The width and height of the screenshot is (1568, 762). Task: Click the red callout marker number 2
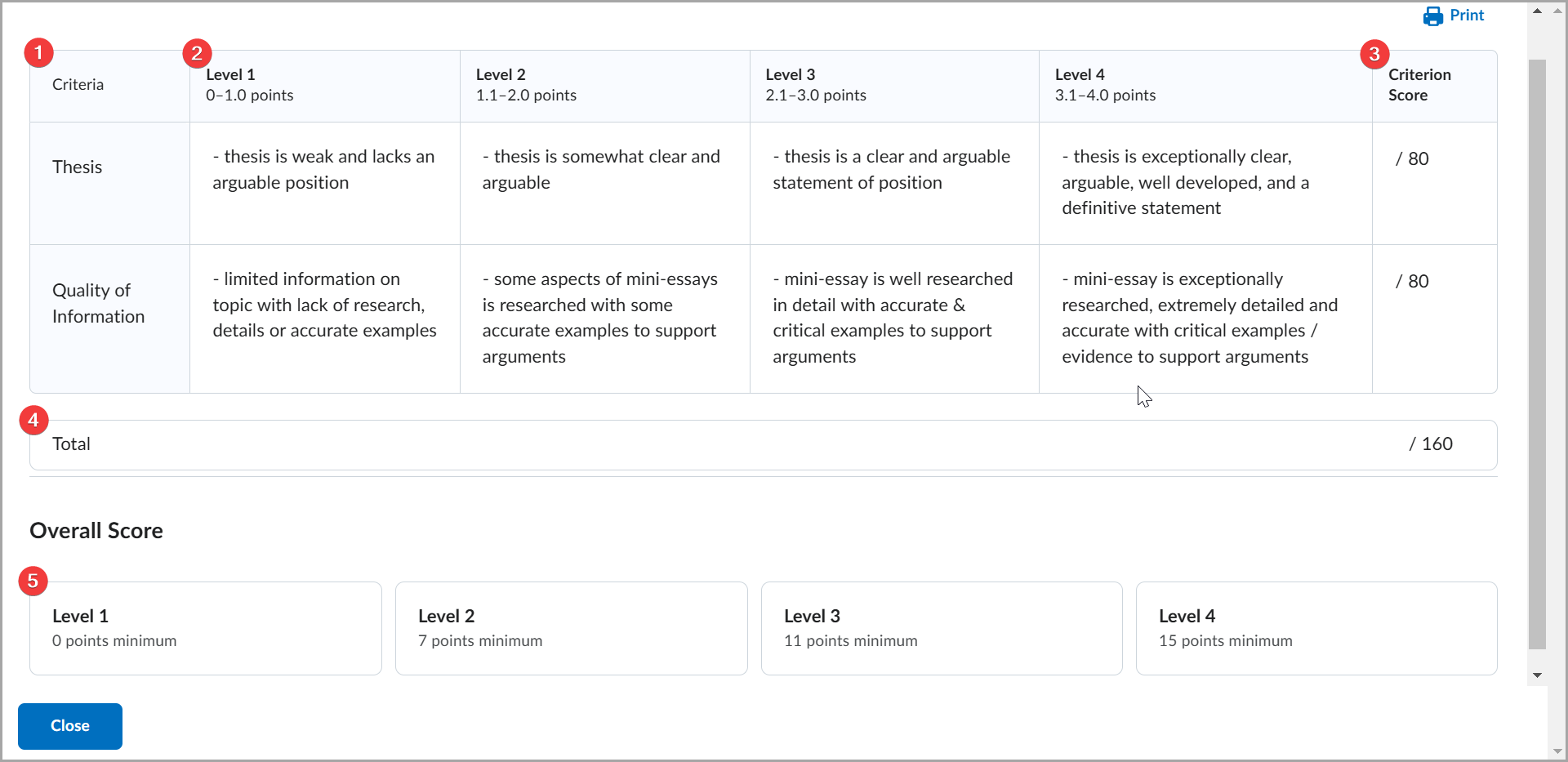pyautogui.click(x=197, y=54)
